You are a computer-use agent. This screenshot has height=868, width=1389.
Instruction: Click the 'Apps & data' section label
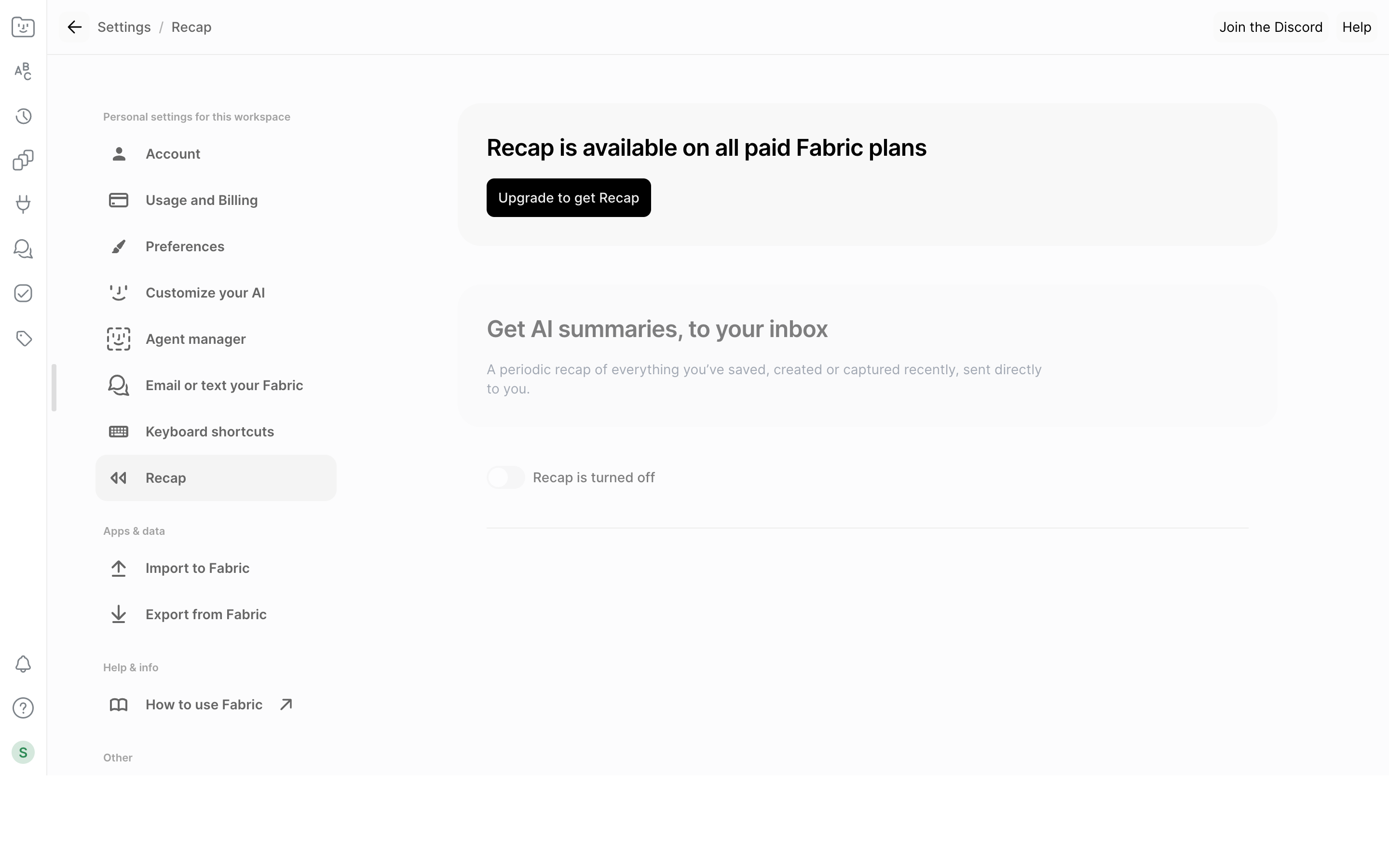coord(134,531)
